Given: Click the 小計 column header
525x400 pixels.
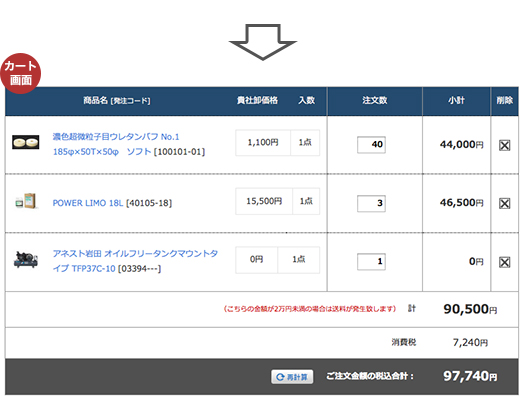Looking at the screenshot, I should (456, 100).
